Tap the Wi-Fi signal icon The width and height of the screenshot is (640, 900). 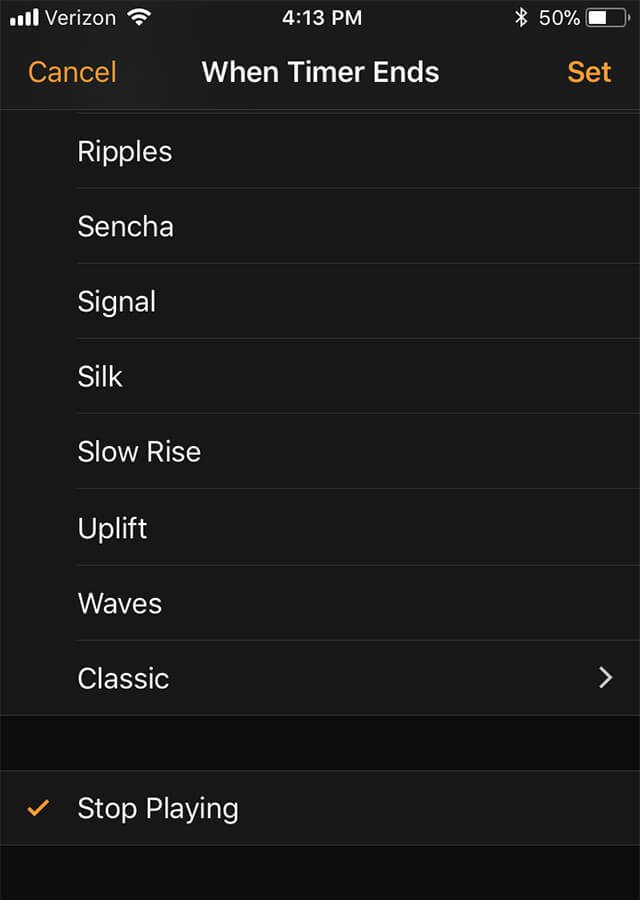(x=139, y=18)
